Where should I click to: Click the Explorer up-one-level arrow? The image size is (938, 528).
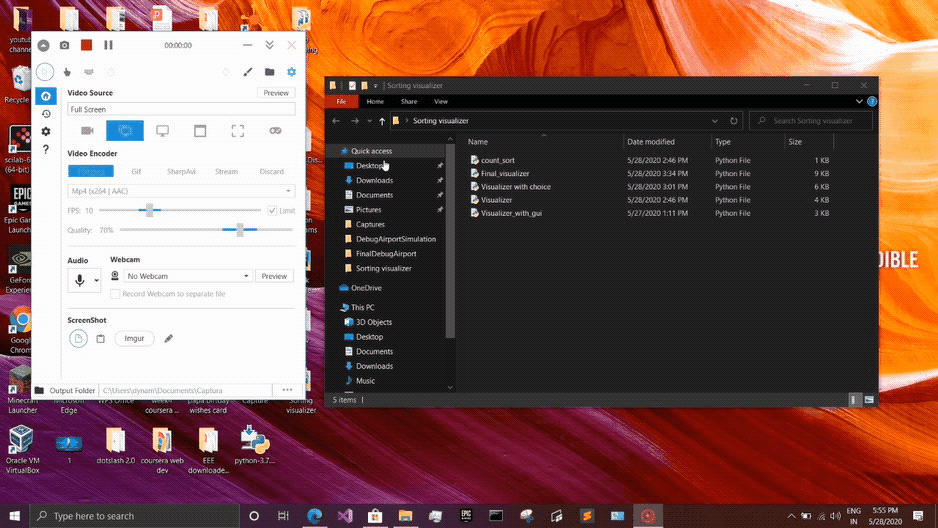382,121
